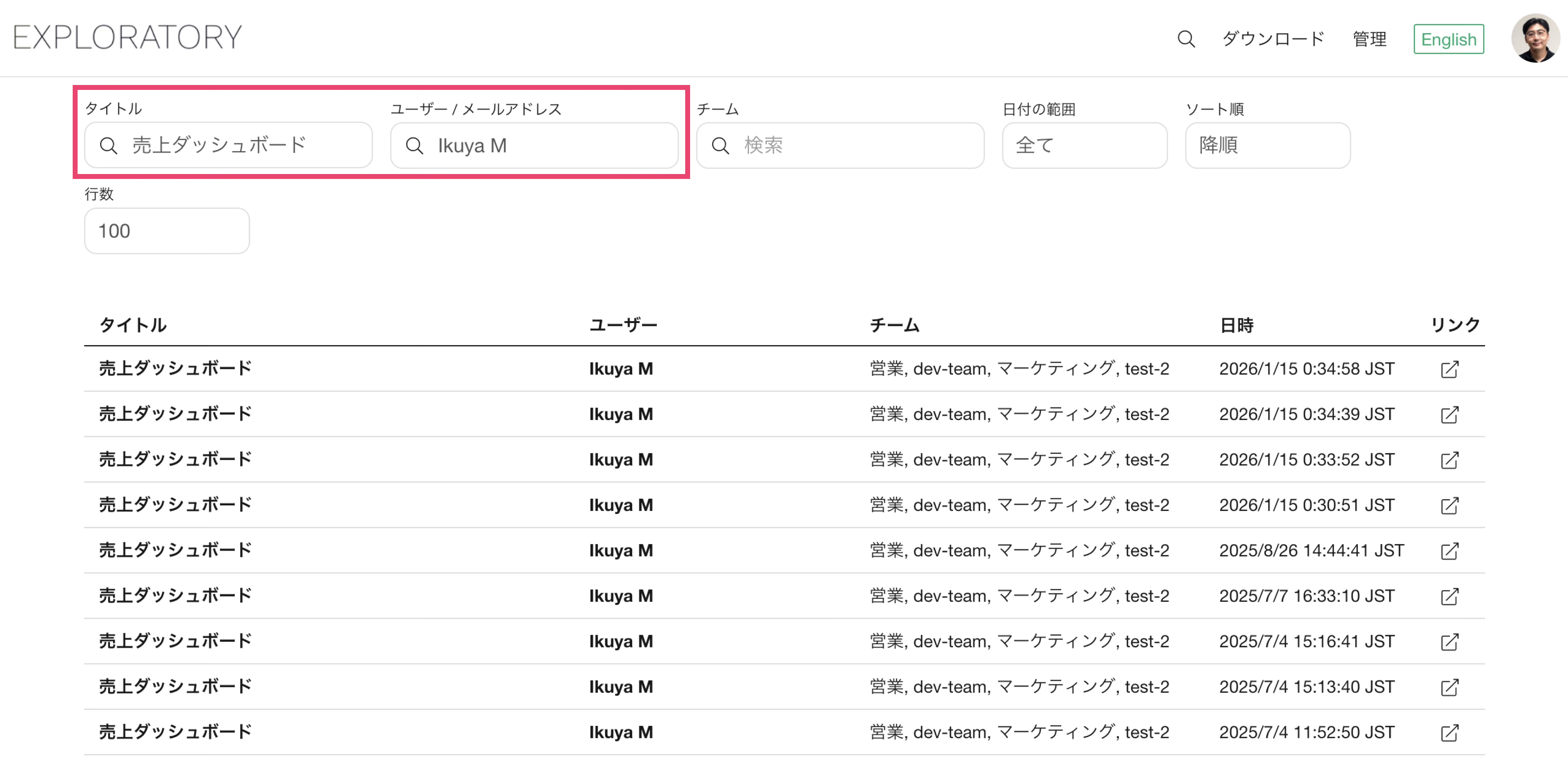Viewport: 1568px width, 759px height.
Task: Expand the 日付の範囲 dropdown showing 全て
Action: point(1084,145)
